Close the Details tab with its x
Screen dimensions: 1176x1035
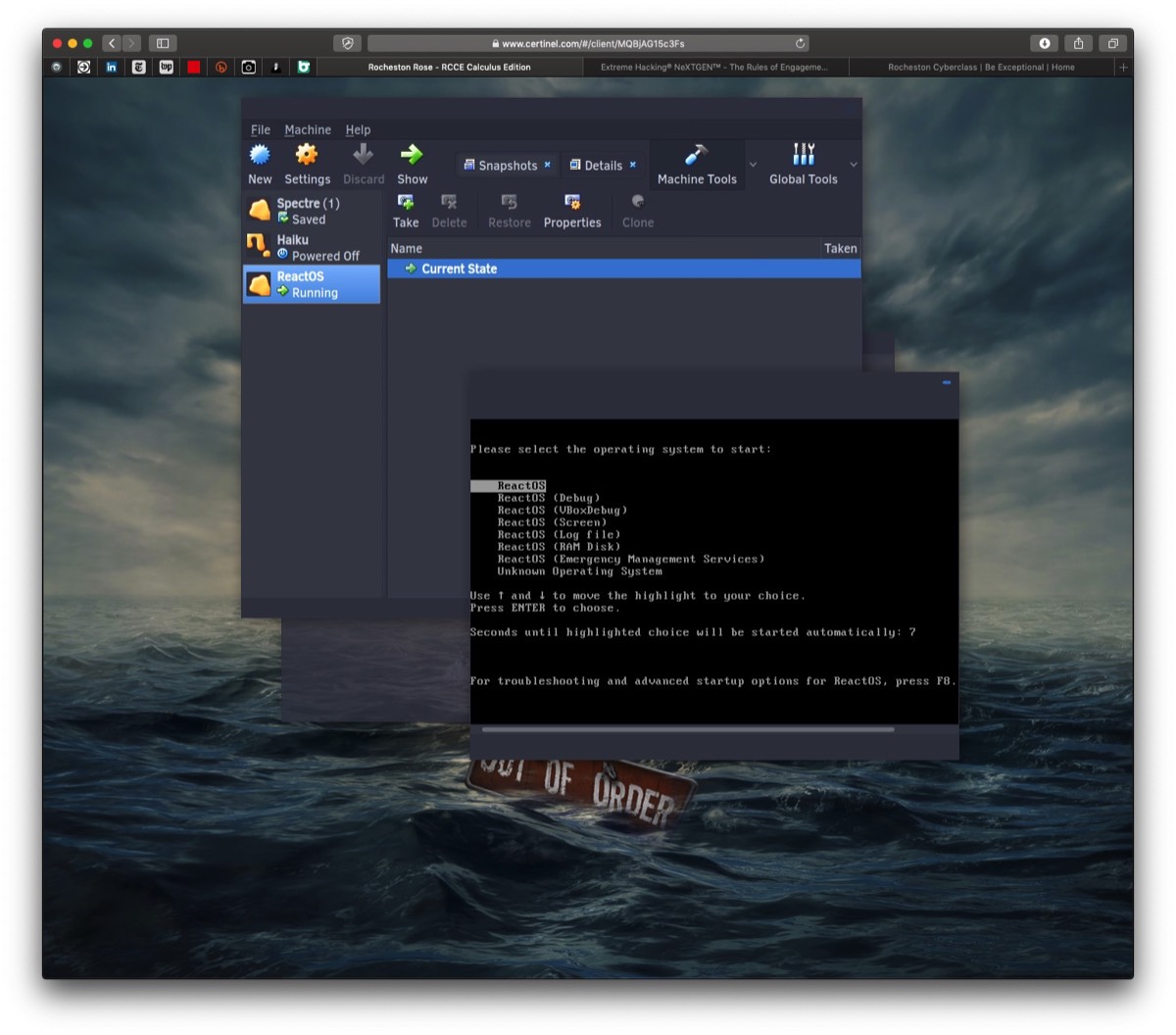tap(633, 165)
